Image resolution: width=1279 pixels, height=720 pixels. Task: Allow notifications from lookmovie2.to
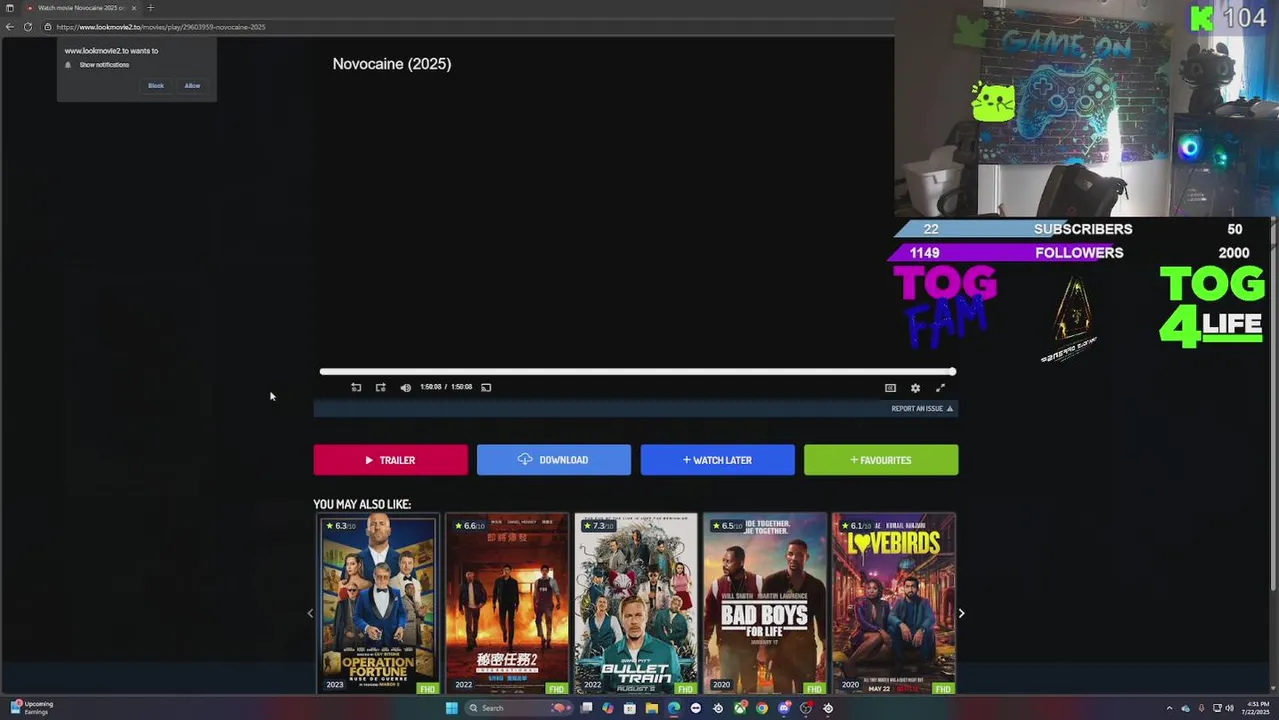pyautogui.click(x=192, y=85)
